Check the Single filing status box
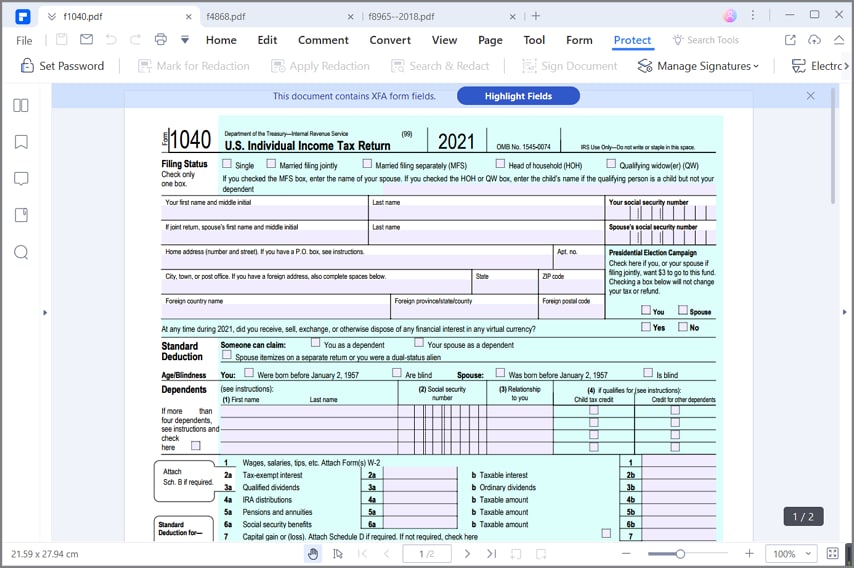Viewport: 854px width, 568px height. click(227, 163)
